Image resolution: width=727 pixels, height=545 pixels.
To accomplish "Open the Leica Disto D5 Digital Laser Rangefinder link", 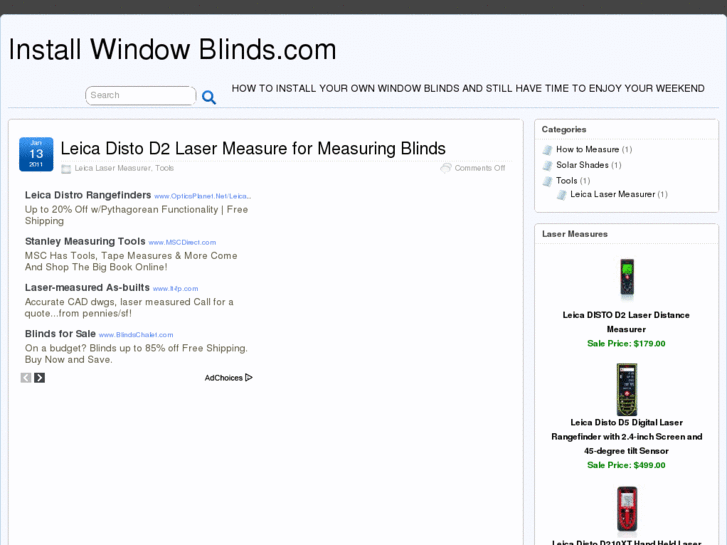I will [x=626, y=436].
